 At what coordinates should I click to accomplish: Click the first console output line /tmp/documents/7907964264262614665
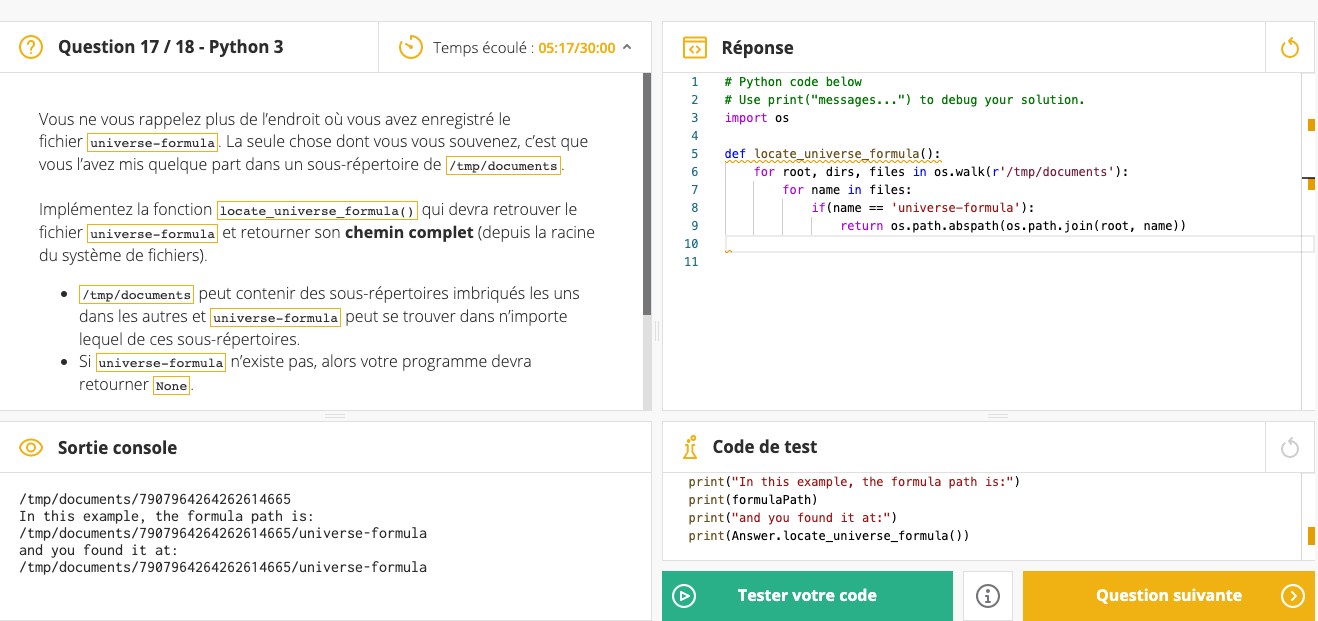[155, 498]
